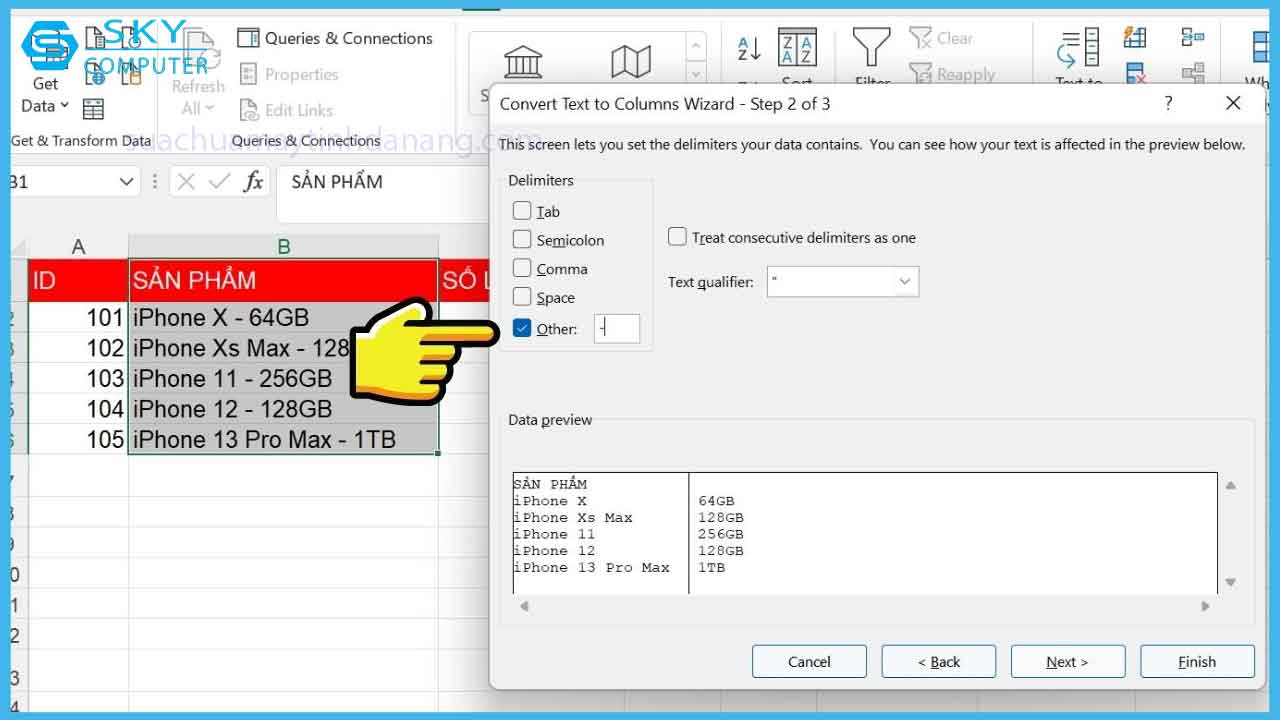The image size is (1280, 720).
Task: Click the Other delimiter text field
Action: click(617, 328)
